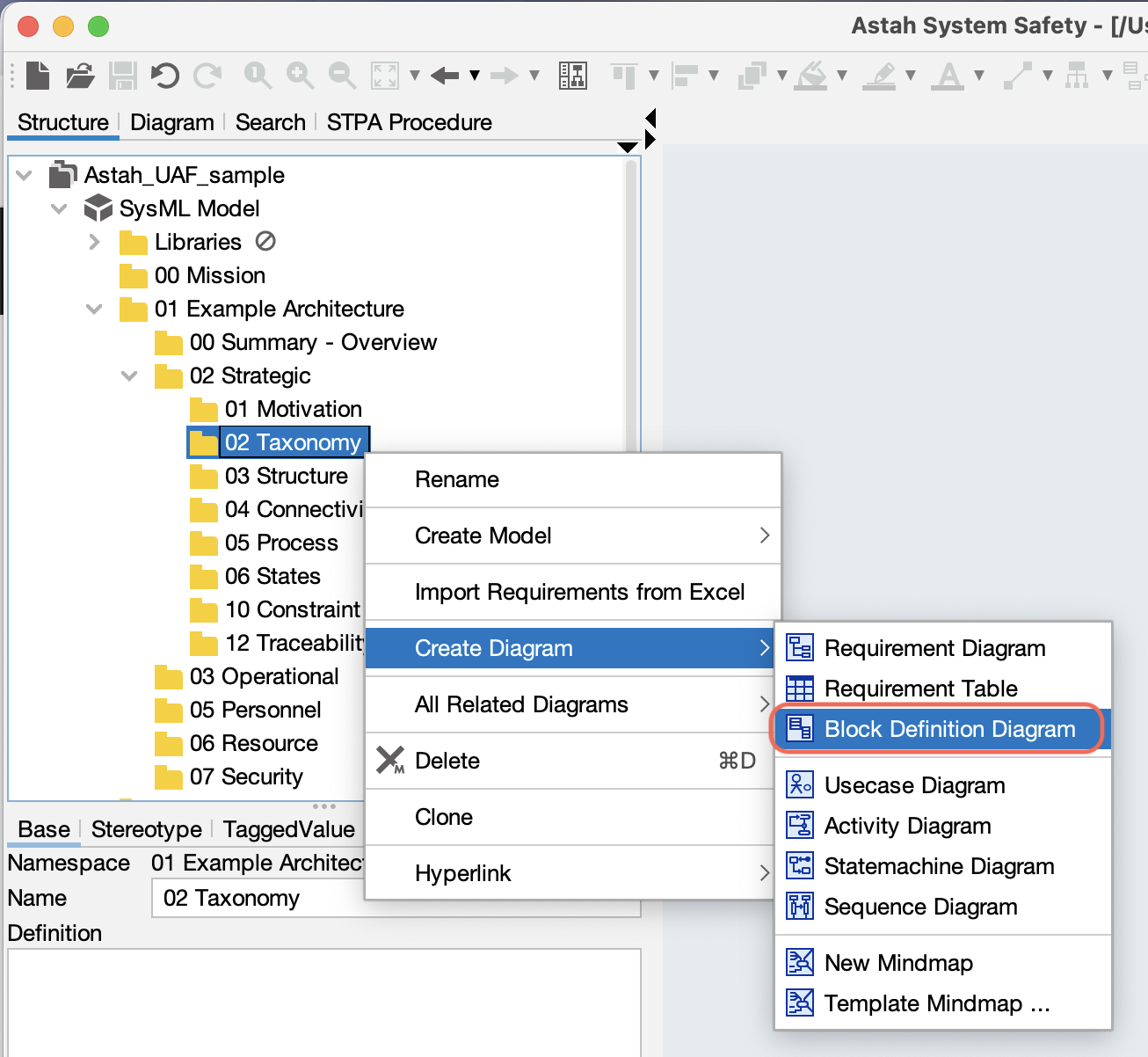Image resolution: width=1148 pixels, height=1057 pixels.
Task: Click the Open File folder icon
Action: [80, 76]
